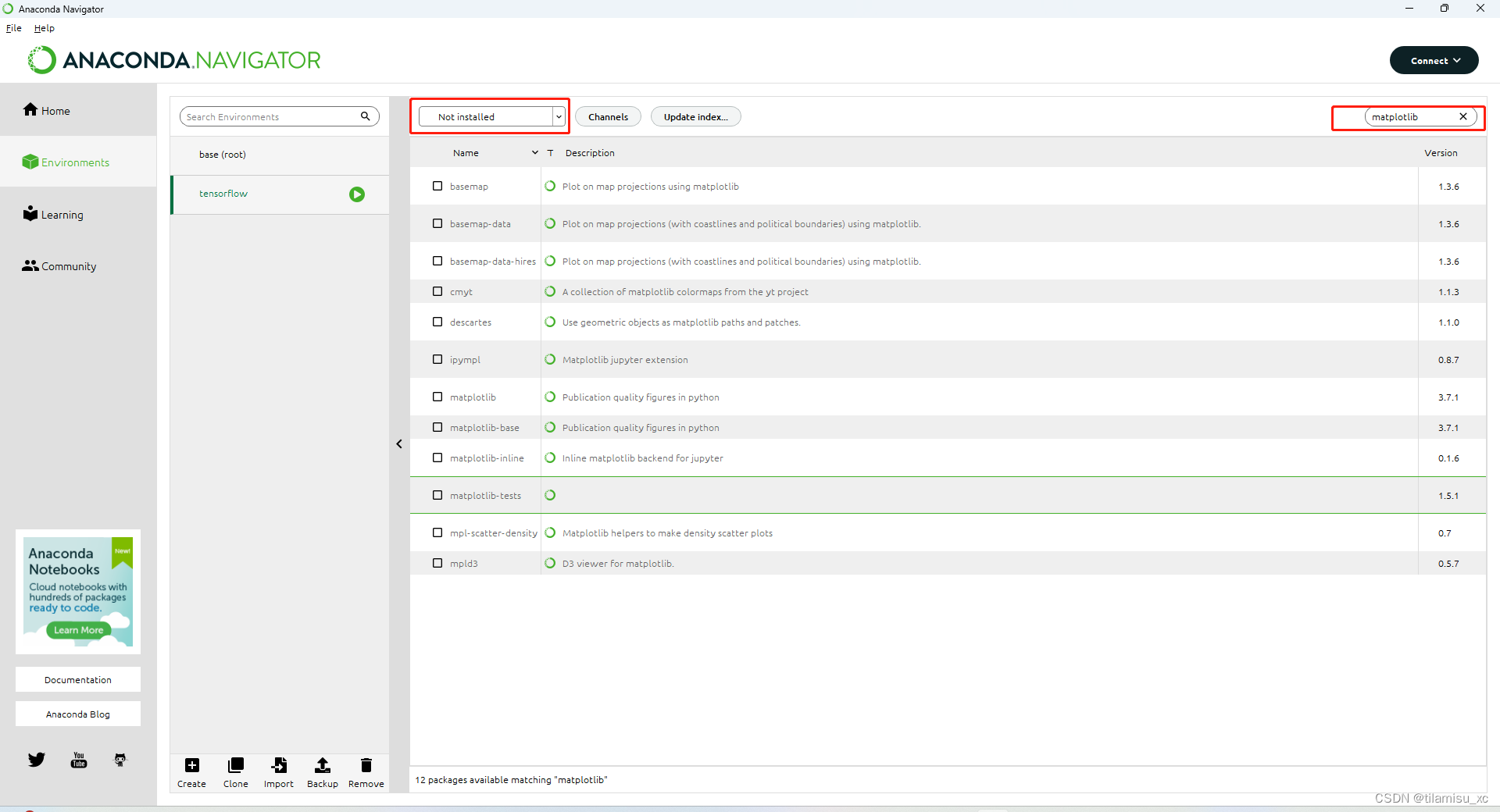Click the T type column header
Screen dimensions: 1500x812
click(550, 153)
